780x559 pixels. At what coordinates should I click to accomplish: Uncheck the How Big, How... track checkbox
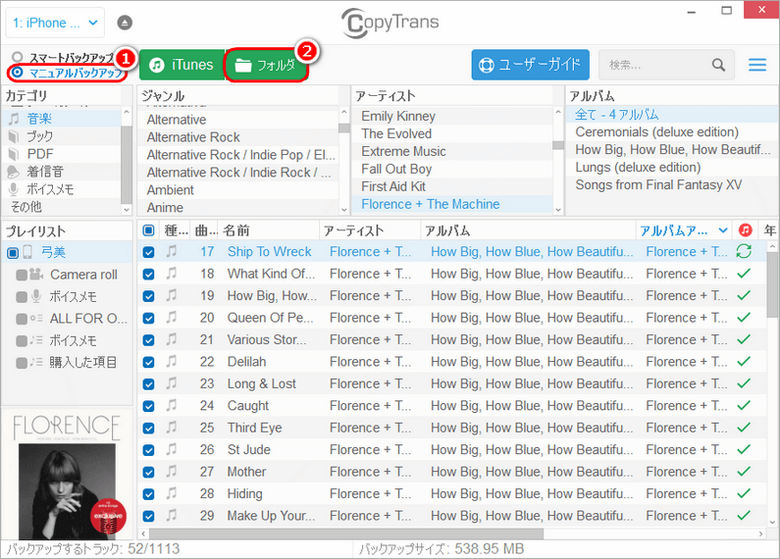tap(148, 296)
